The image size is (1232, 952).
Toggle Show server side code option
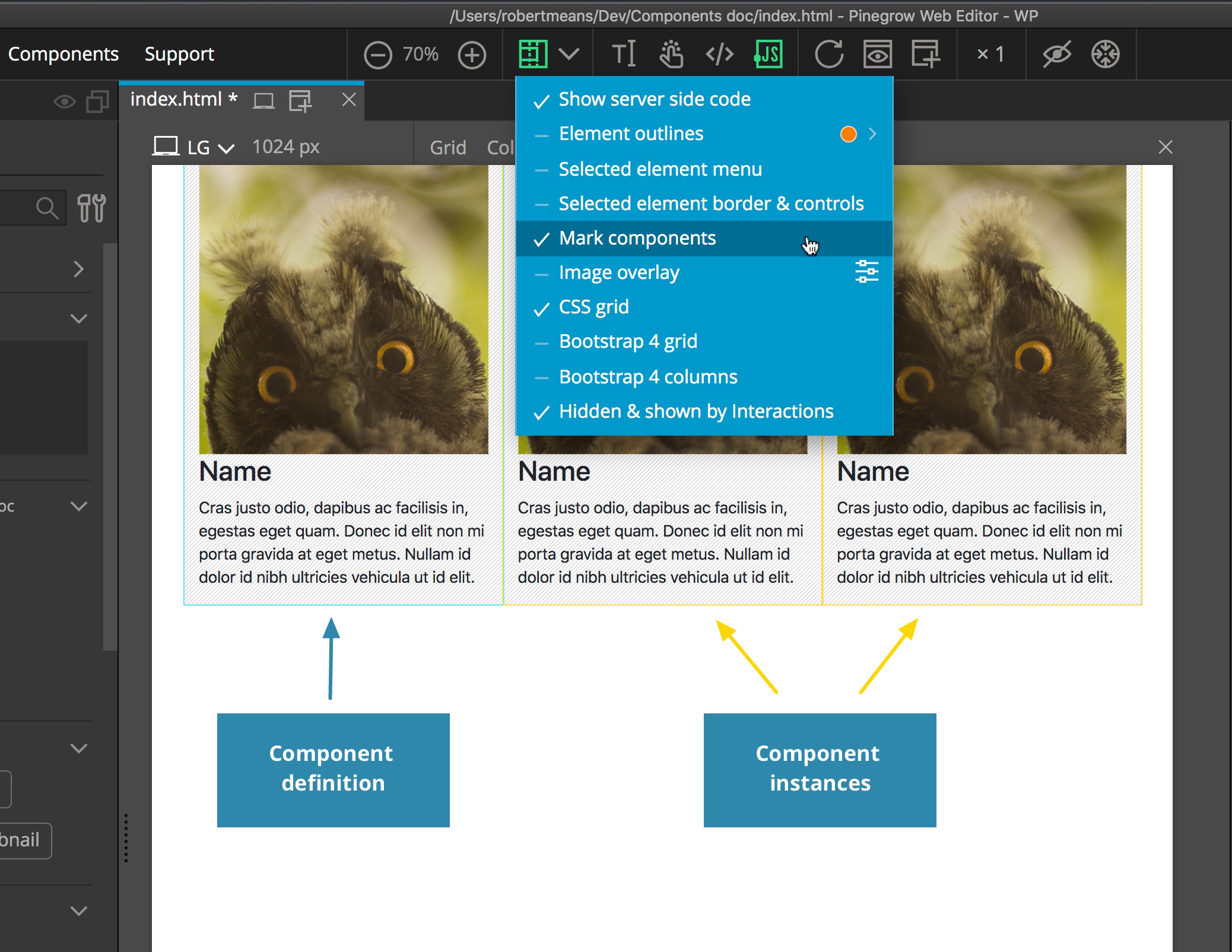coord(704,99)
